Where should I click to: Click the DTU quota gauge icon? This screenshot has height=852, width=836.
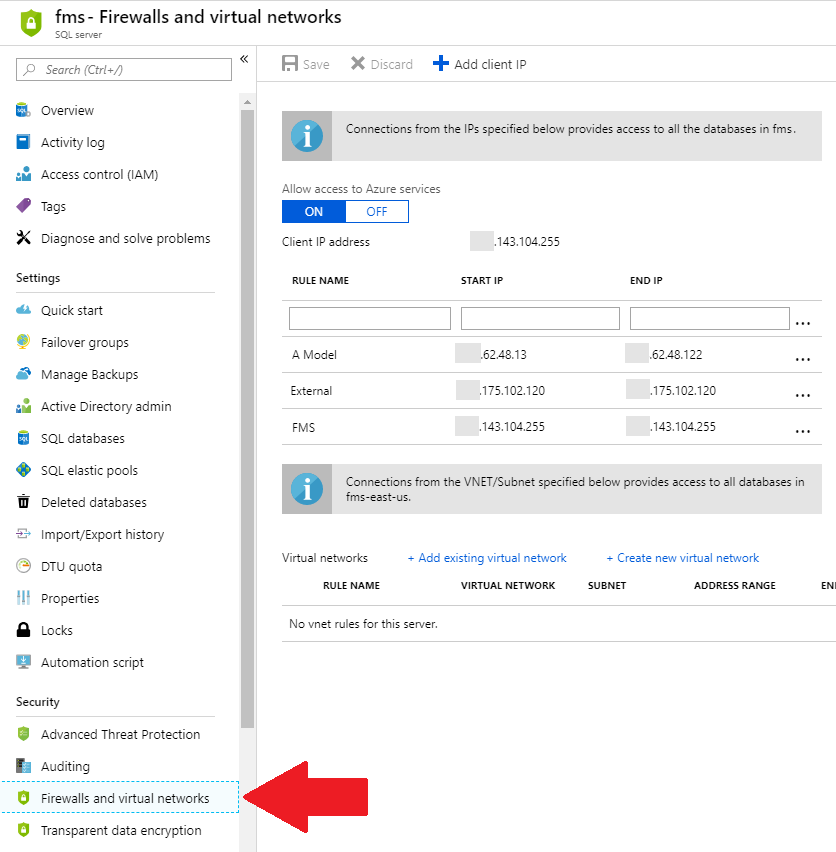pos(23,566)
